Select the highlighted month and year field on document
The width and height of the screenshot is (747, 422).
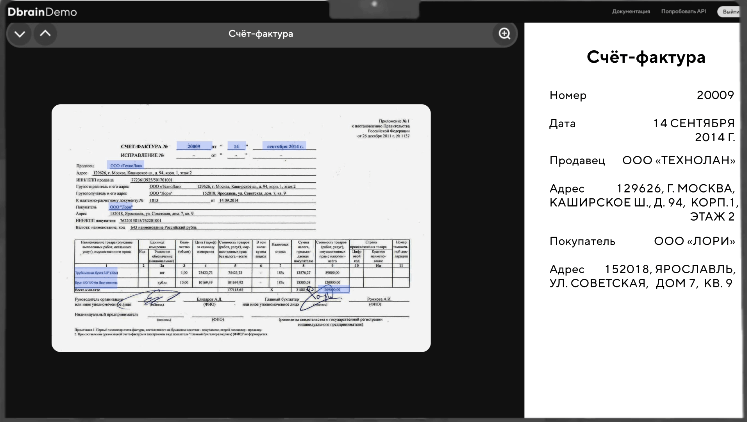(284, 146)
